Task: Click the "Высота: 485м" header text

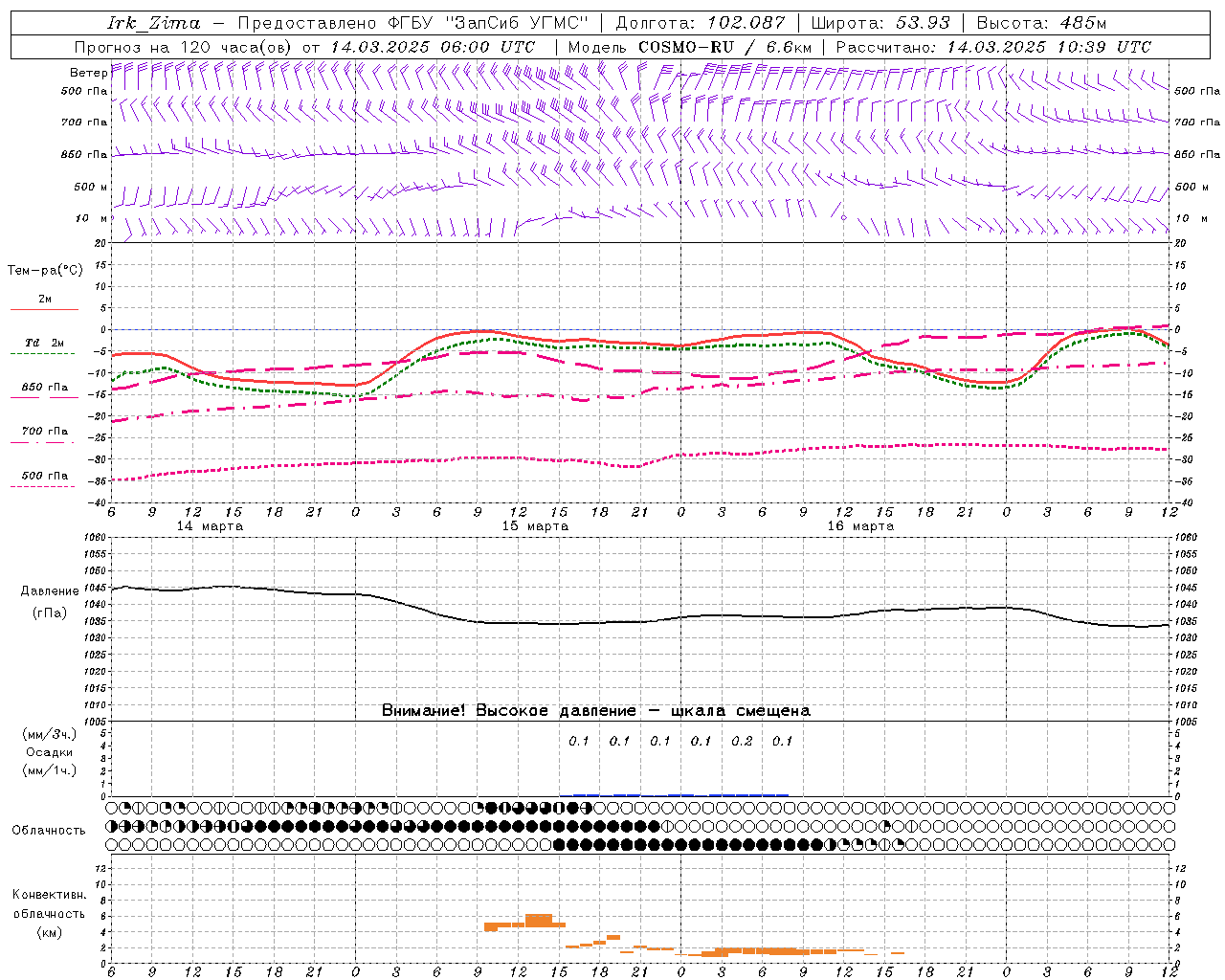Action: point(1041,23)
